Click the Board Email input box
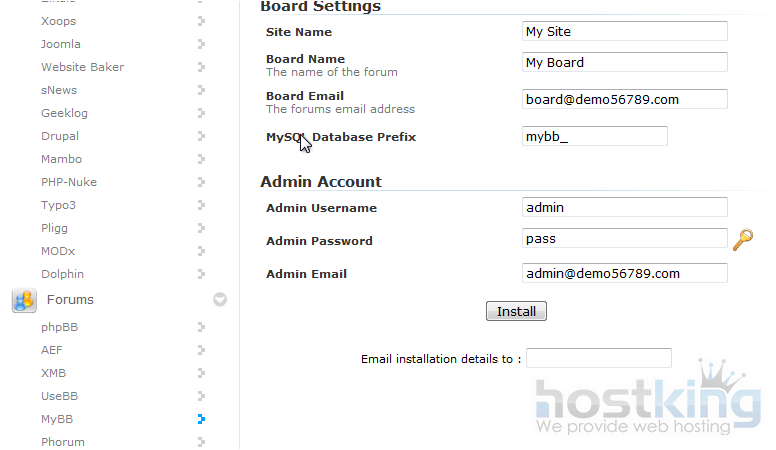 point(624,99)
